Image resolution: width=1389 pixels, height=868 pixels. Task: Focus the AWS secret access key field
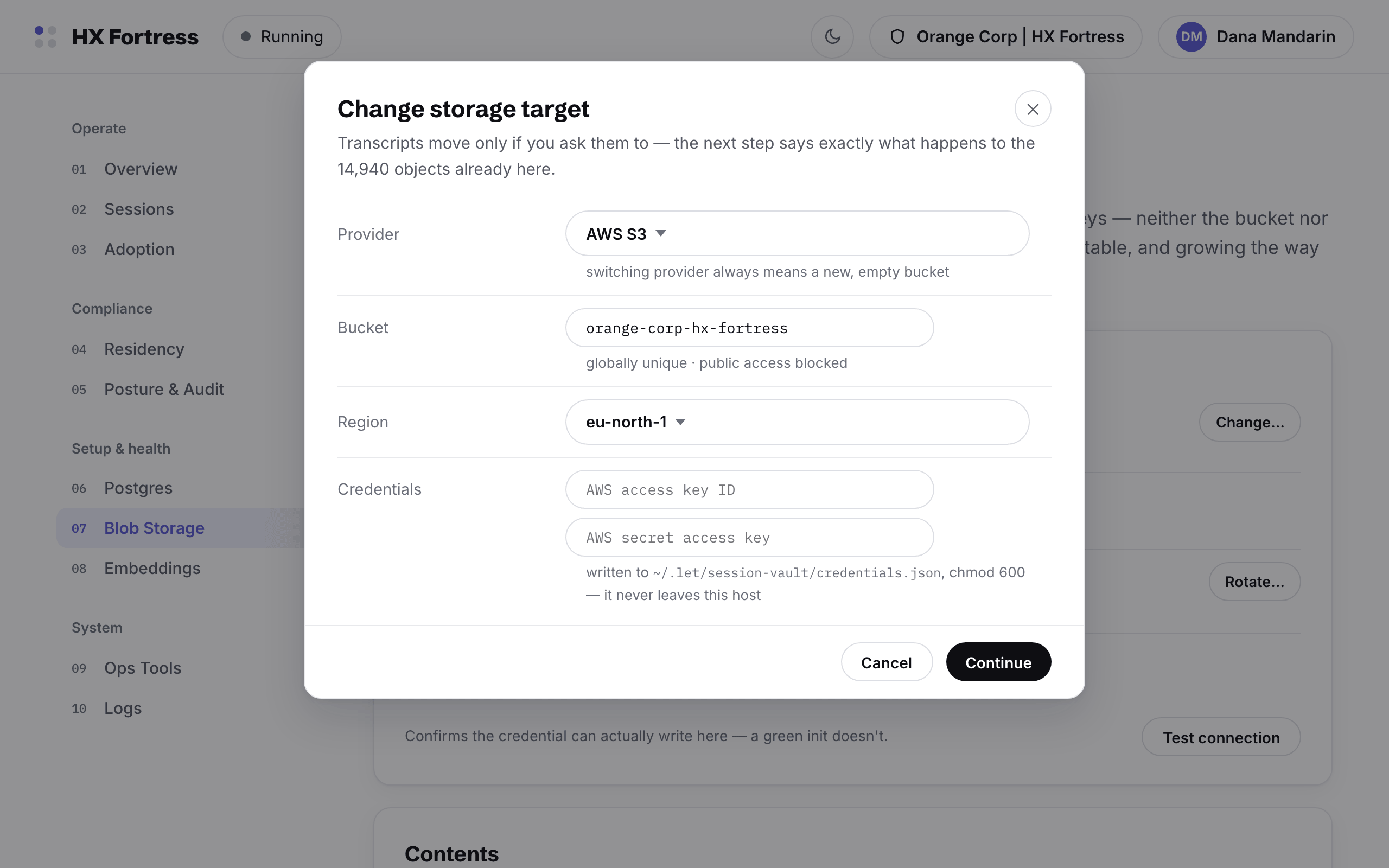(x=750, y=537)
